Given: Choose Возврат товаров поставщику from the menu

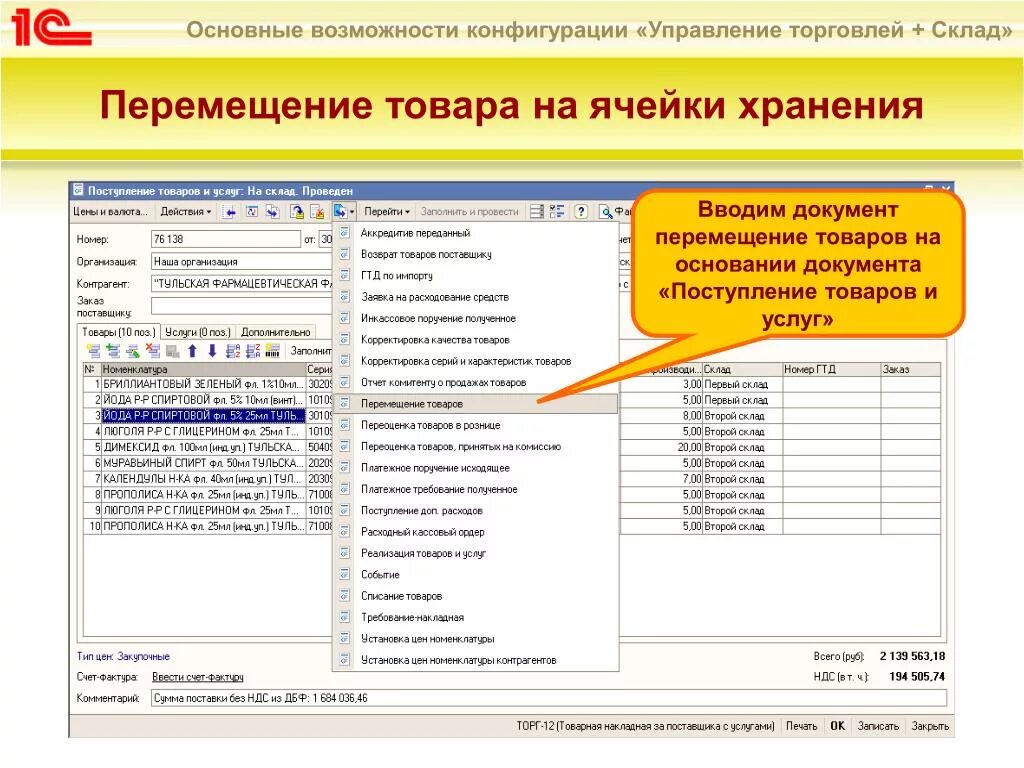Looking at the screenshot, I should 475,255.
